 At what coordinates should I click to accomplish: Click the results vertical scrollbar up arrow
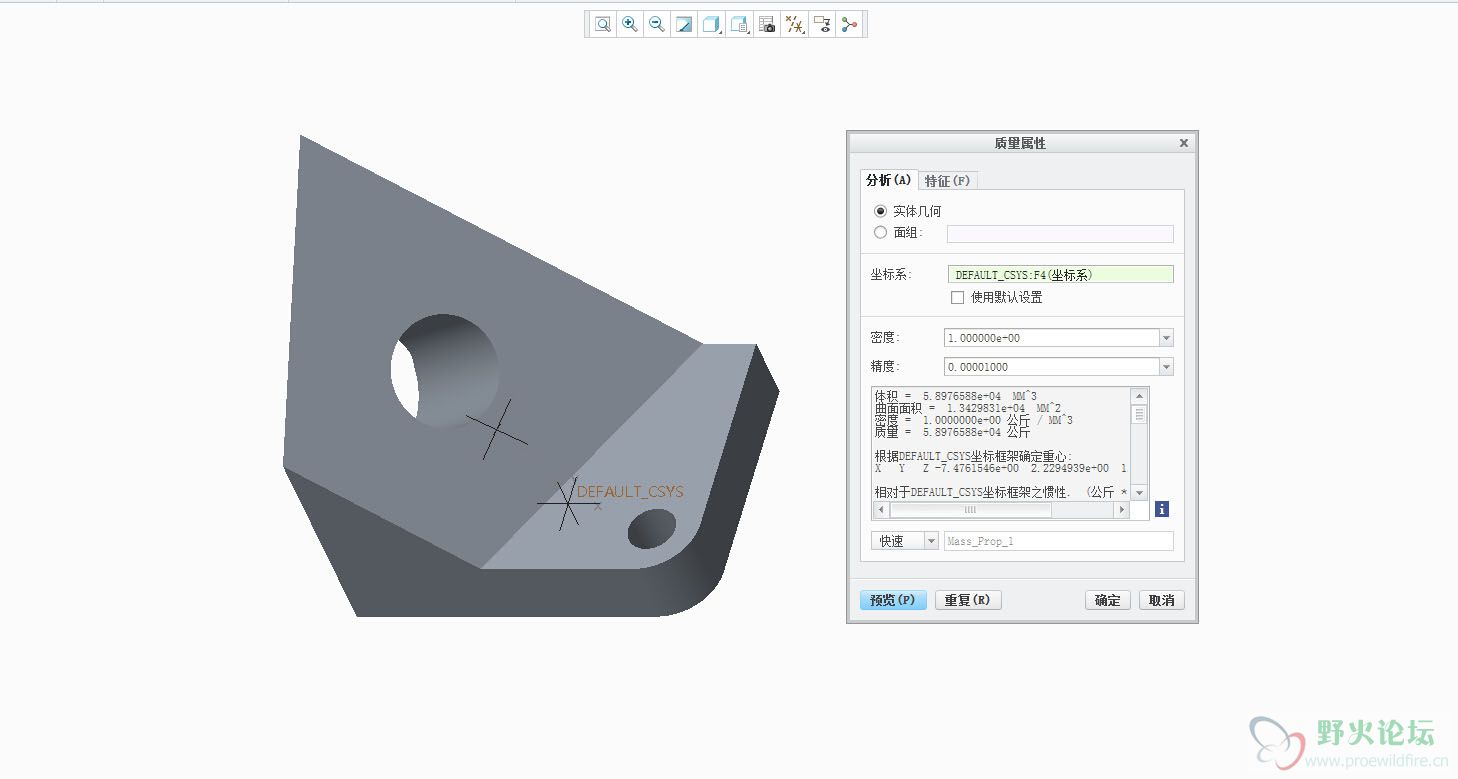tap(1139, 396)
